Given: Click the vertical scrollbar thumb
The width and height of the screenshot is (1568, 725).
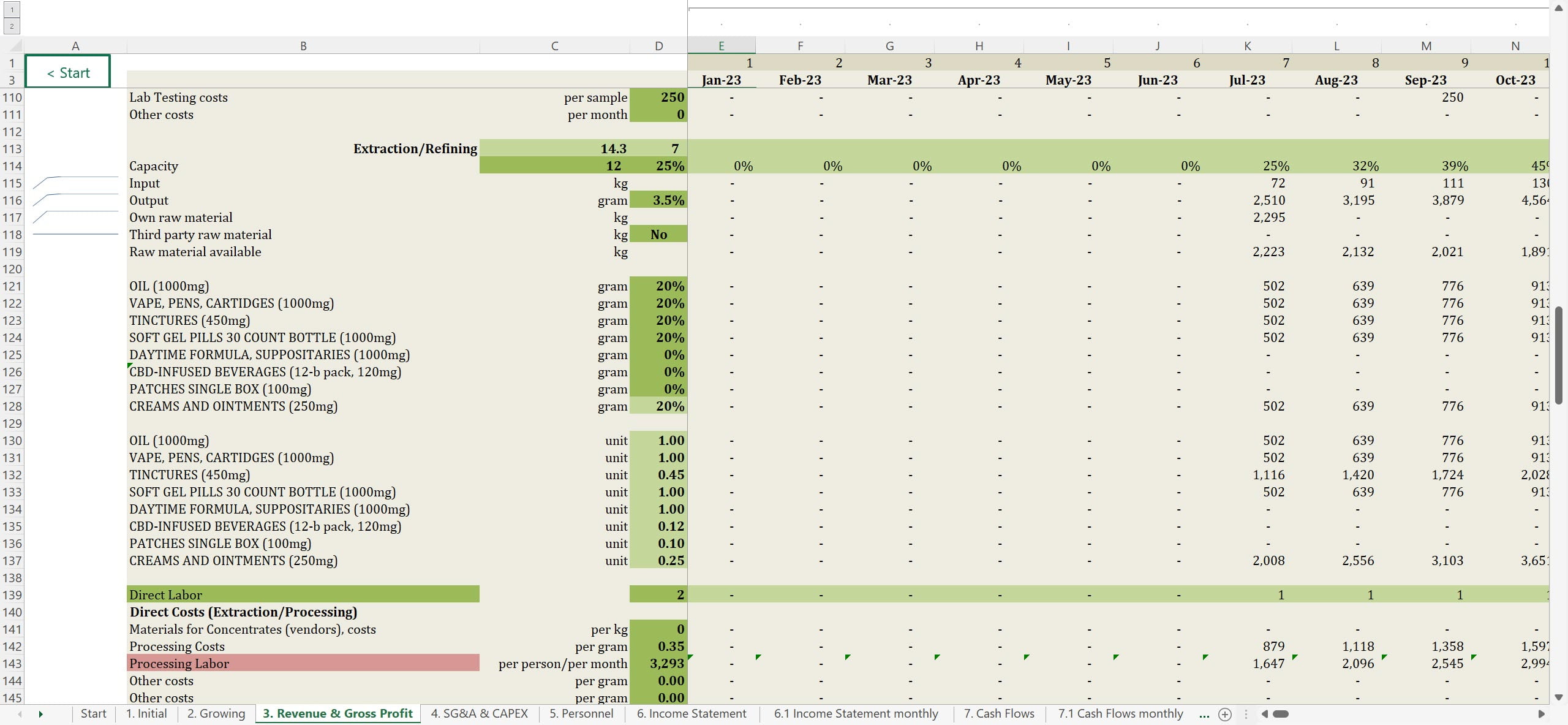Looking at the screenshot, I should point(1559,354).
